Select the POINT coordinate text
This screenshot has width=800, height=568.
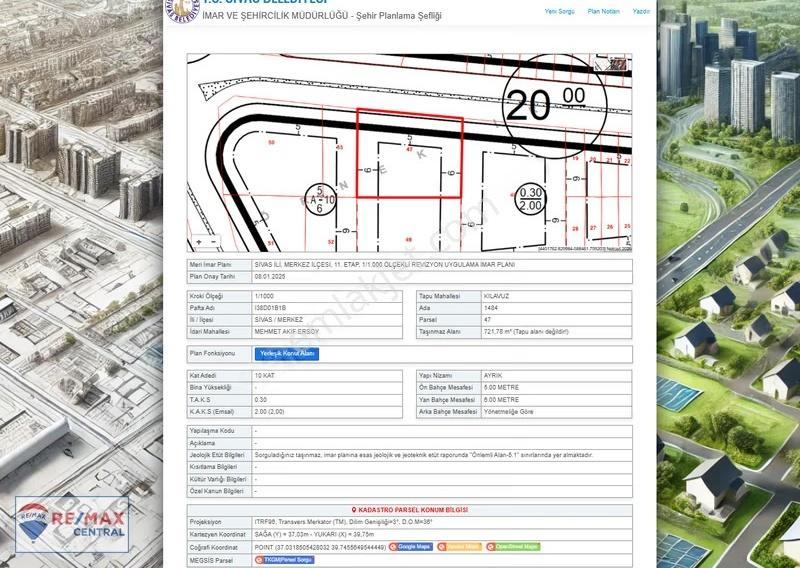point(320,547)
